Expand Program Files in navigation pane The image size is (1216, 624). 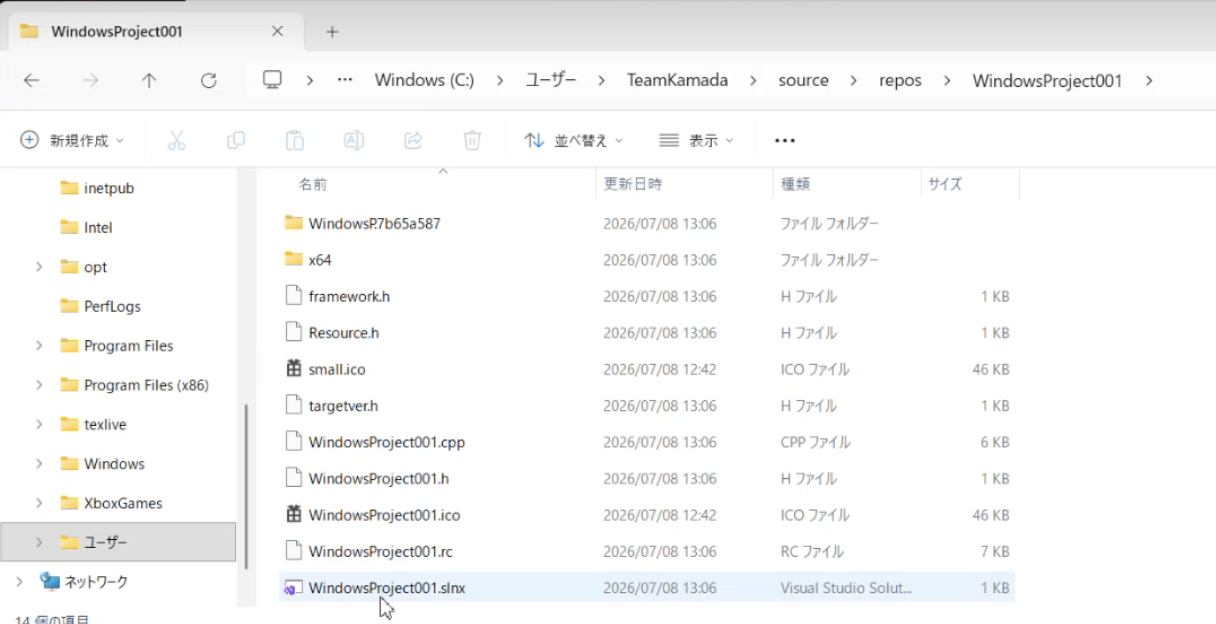(x=39, y=346)
